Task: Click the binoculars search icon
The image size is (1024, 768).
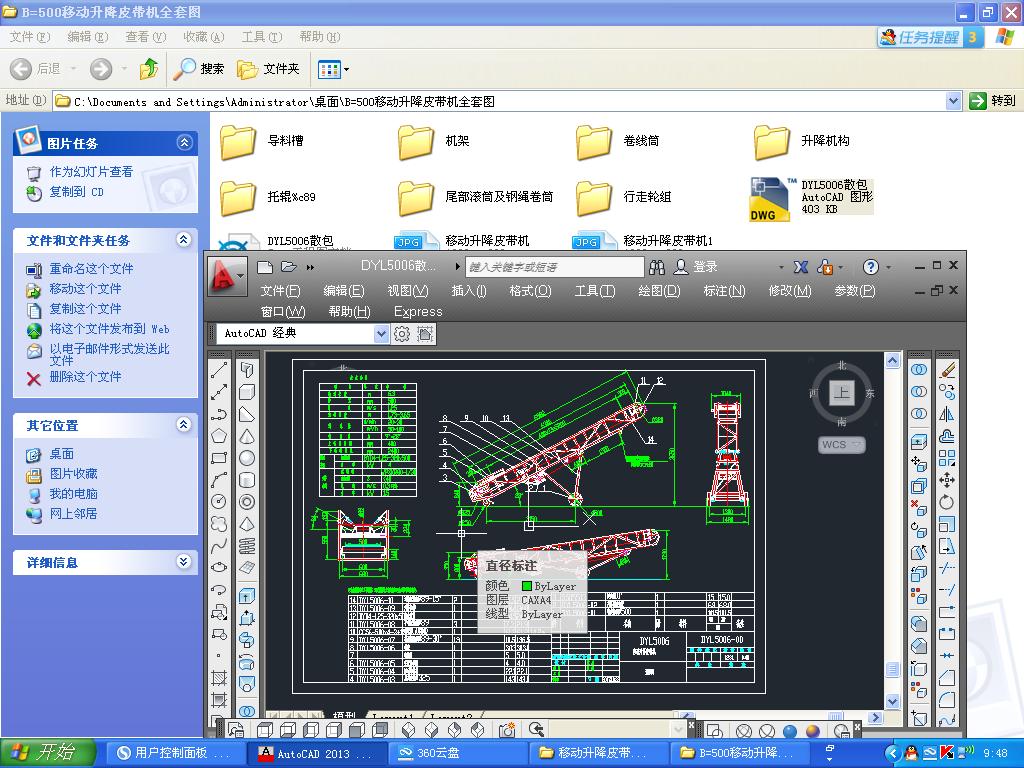Action: point(657,266)
